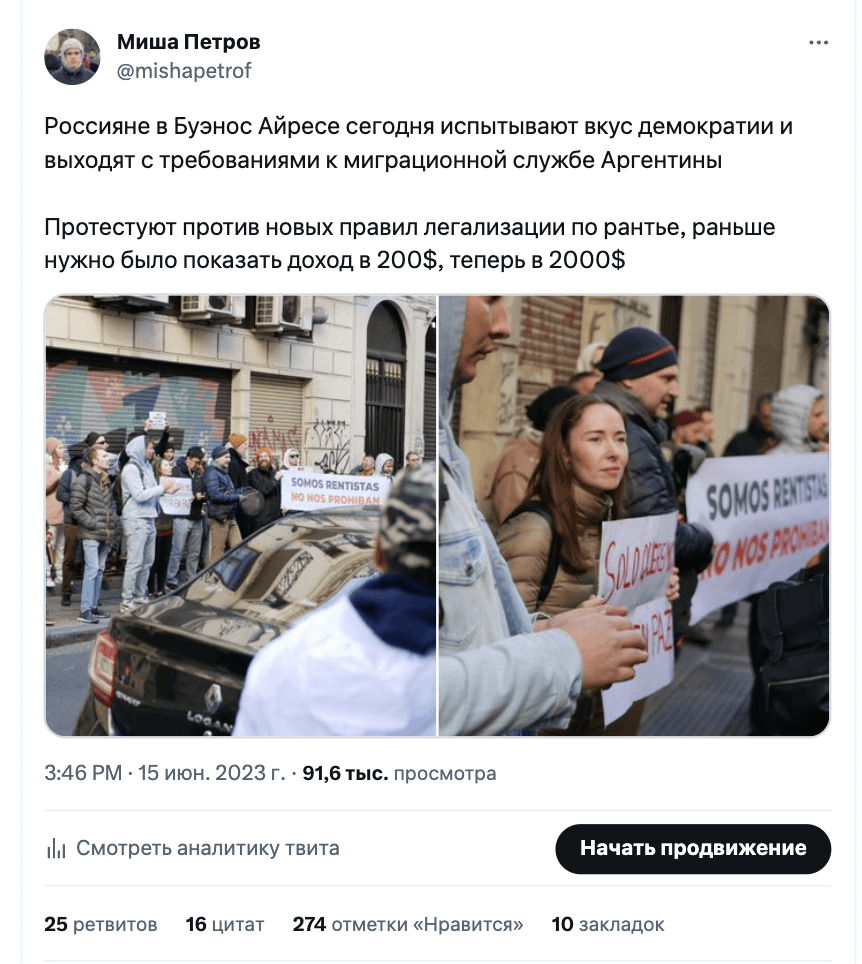The width and height of the screenshot is (862, 964).
Task: Open Миша Петров's profile avatar
Action: pyautogui.click(x=72, y=57)
